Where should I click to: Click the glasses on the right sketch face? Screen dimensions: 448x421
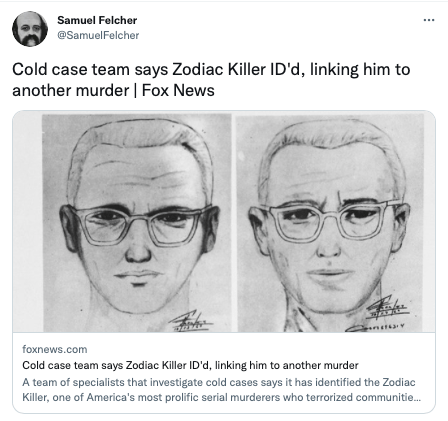click(x=332, y=220)
